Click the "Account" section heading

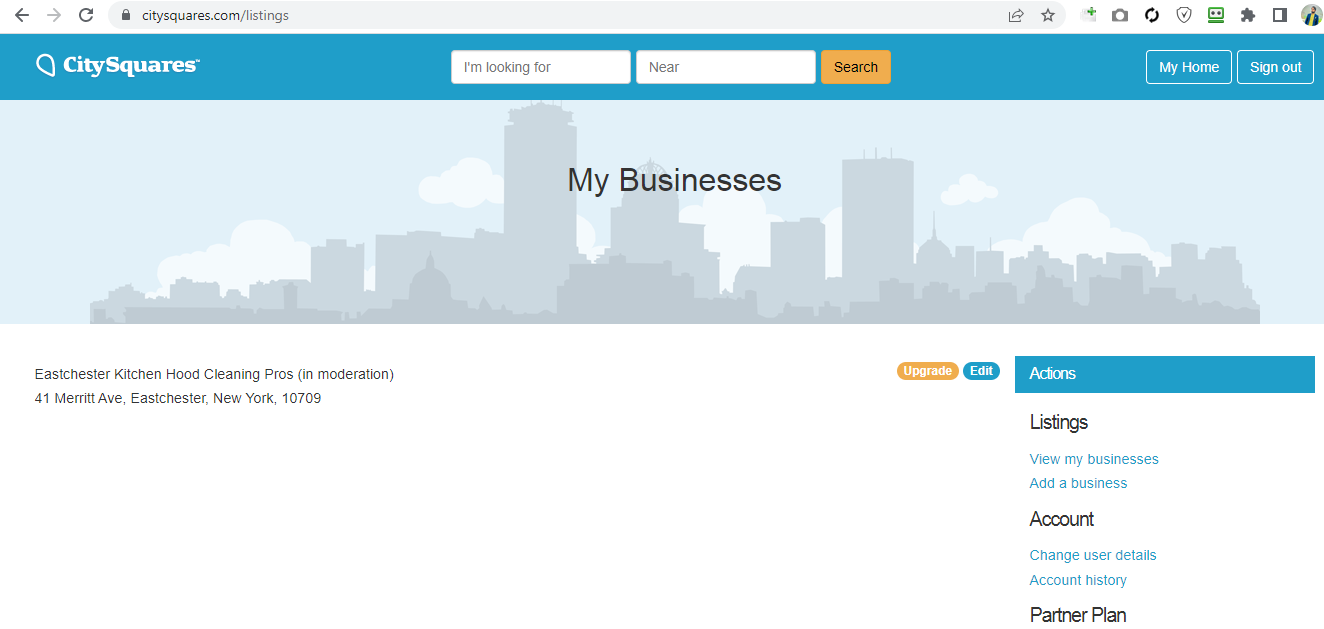pos(1062,519)
